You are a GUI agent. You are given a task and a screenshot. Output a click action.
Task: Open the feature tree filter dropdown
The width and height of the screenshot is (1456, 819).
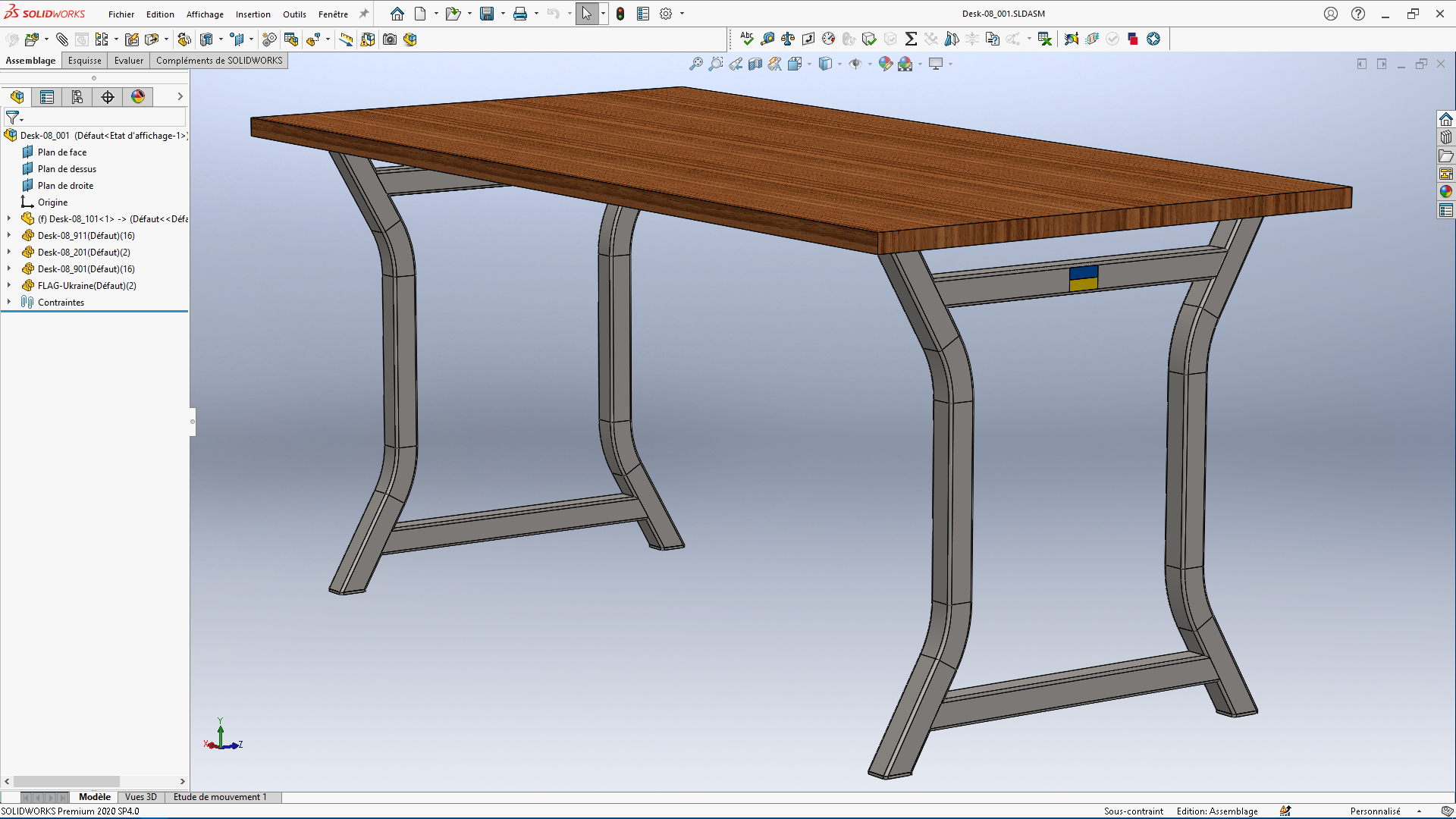point(15,118)
